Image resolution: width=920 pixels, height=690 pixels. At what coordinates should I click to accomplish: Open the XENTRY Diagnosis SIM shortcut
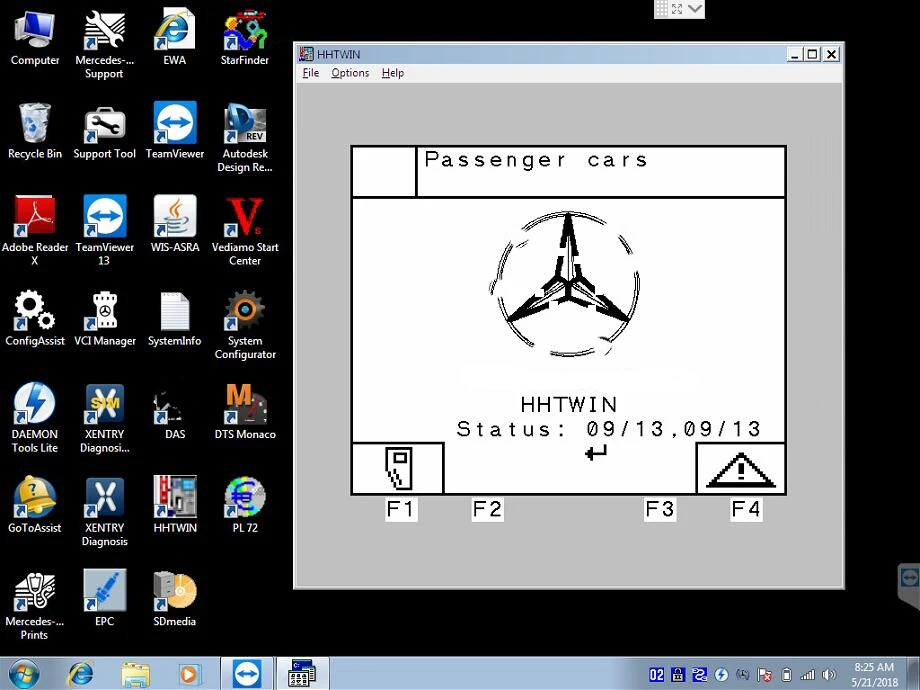(104, 419)
